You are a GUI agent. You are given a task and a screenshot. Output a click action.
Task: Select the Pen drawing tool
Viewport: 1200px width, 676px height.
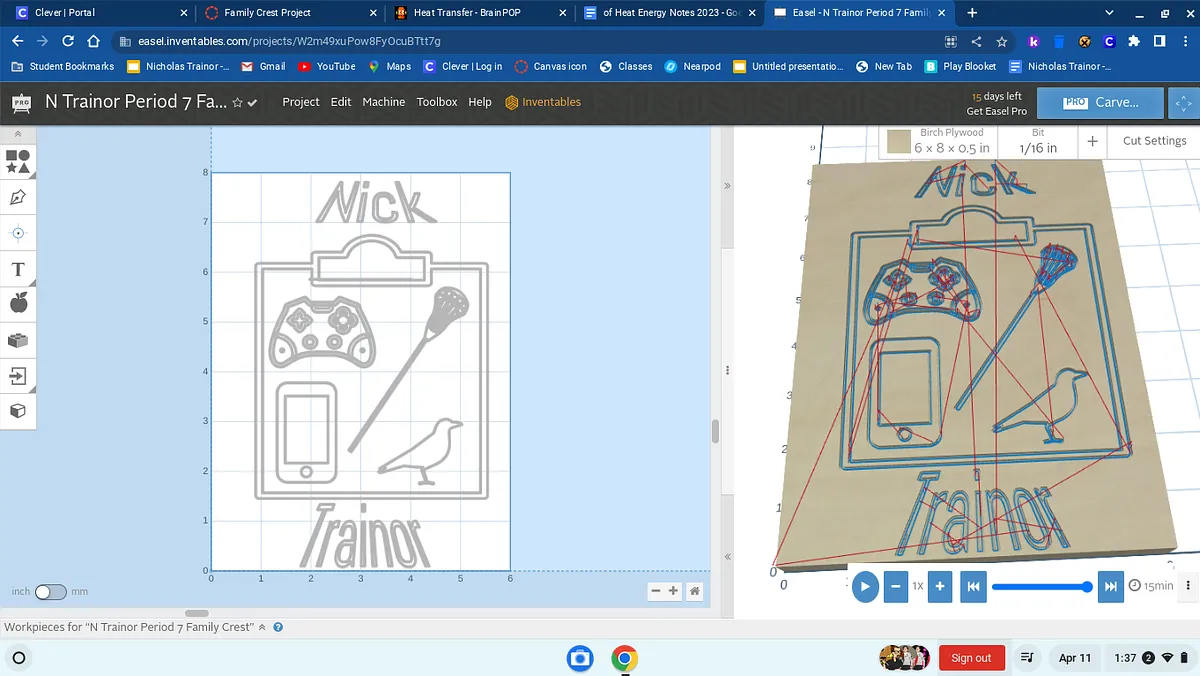pos(18,197)
